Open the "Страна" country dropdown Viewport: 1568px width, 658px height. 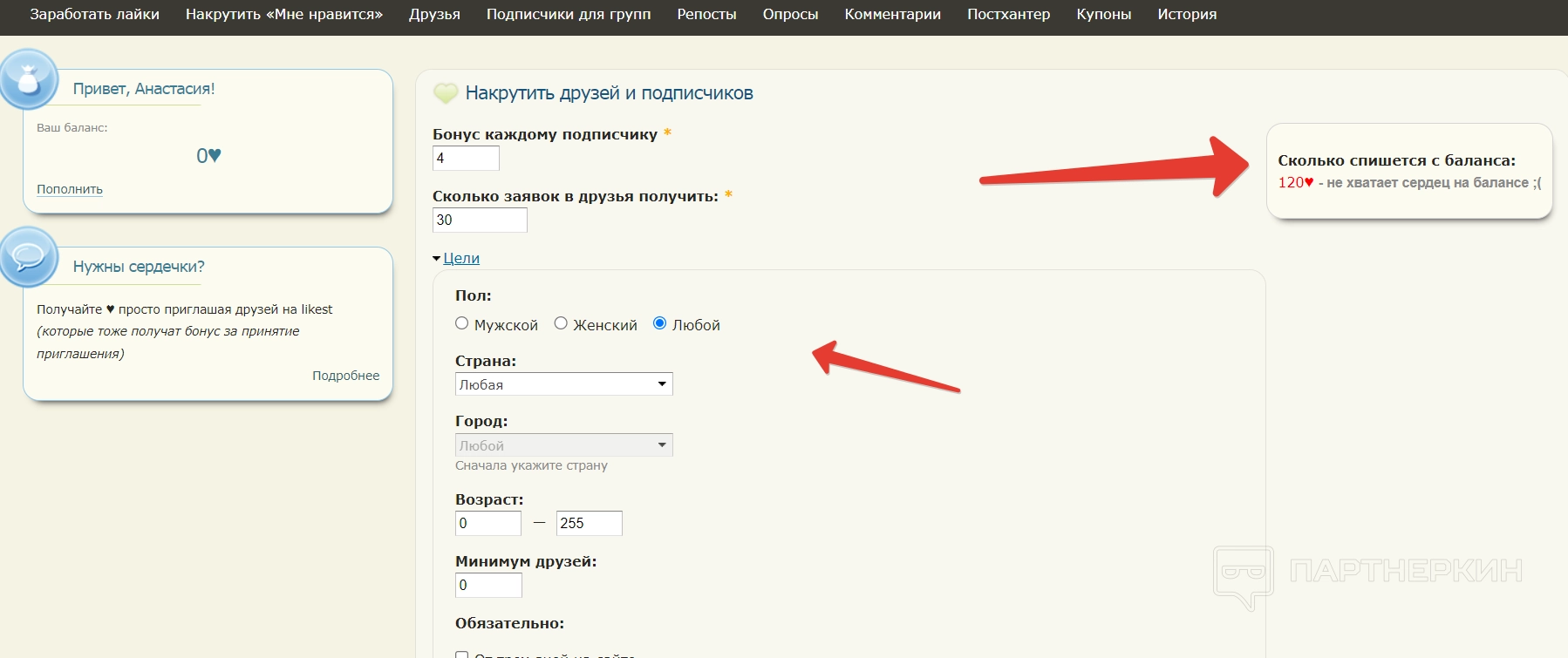point(563,384)
